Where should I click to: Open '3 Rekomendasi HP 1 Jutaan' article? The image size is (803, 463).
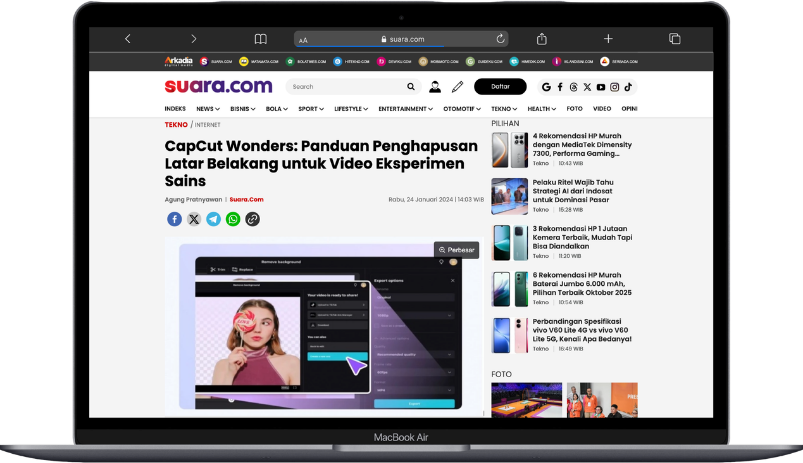[x=582, y=238]
